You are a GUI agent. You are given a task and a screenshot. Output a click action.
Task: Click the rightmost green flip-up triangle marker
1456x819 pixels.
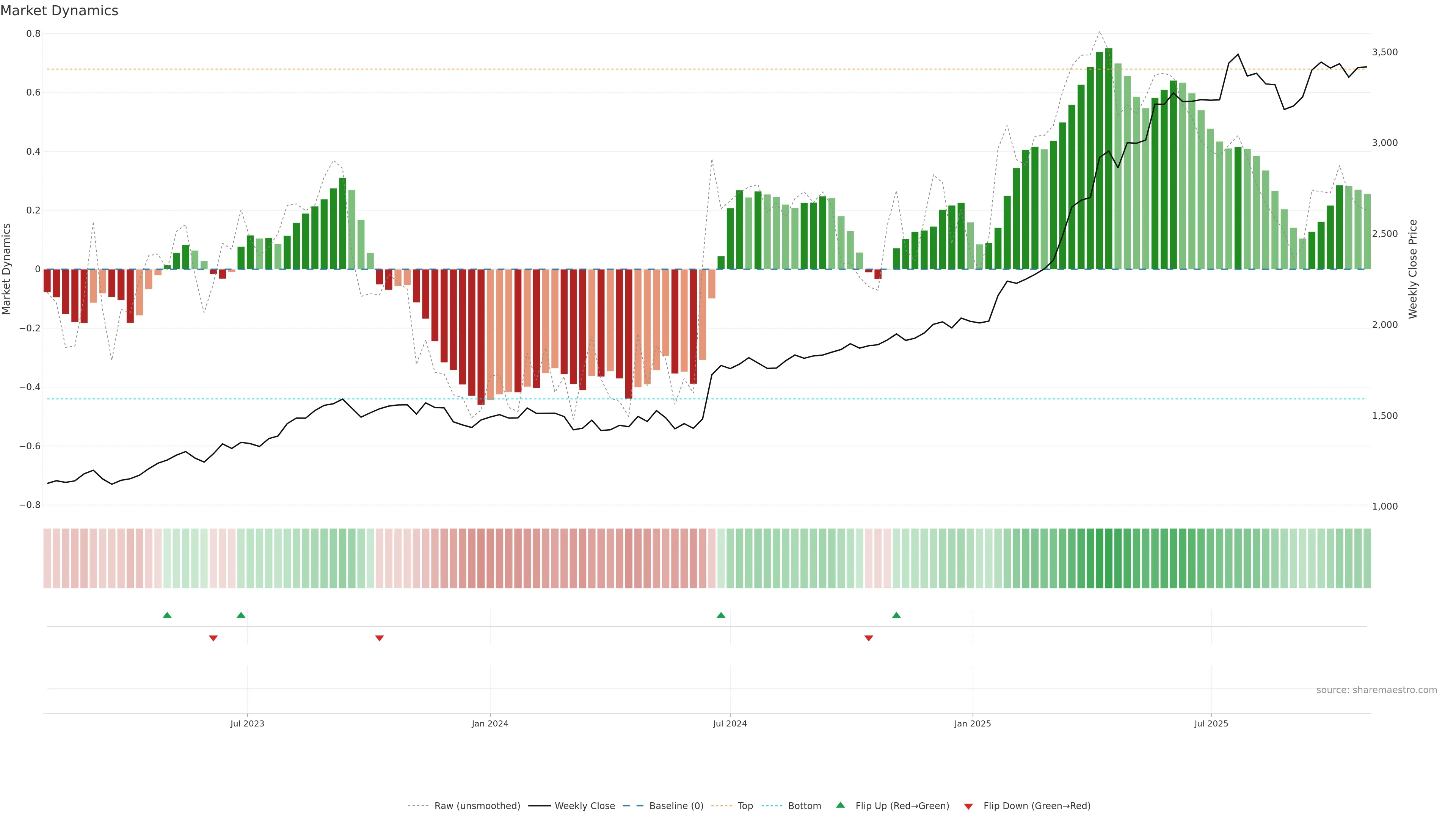pyautogui.click(x=896, y=615)
